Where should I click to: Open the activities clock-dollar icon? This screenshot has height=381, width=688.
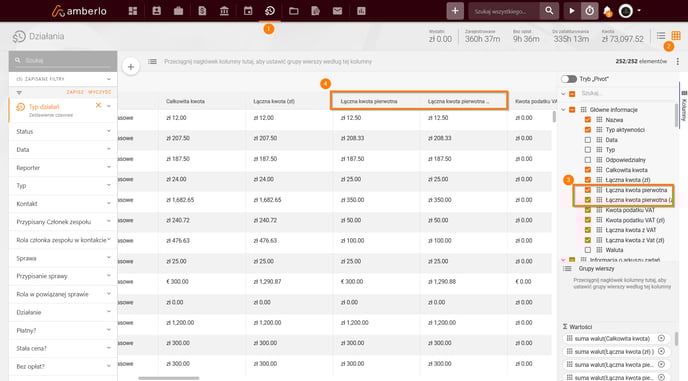tap(270, 11)
